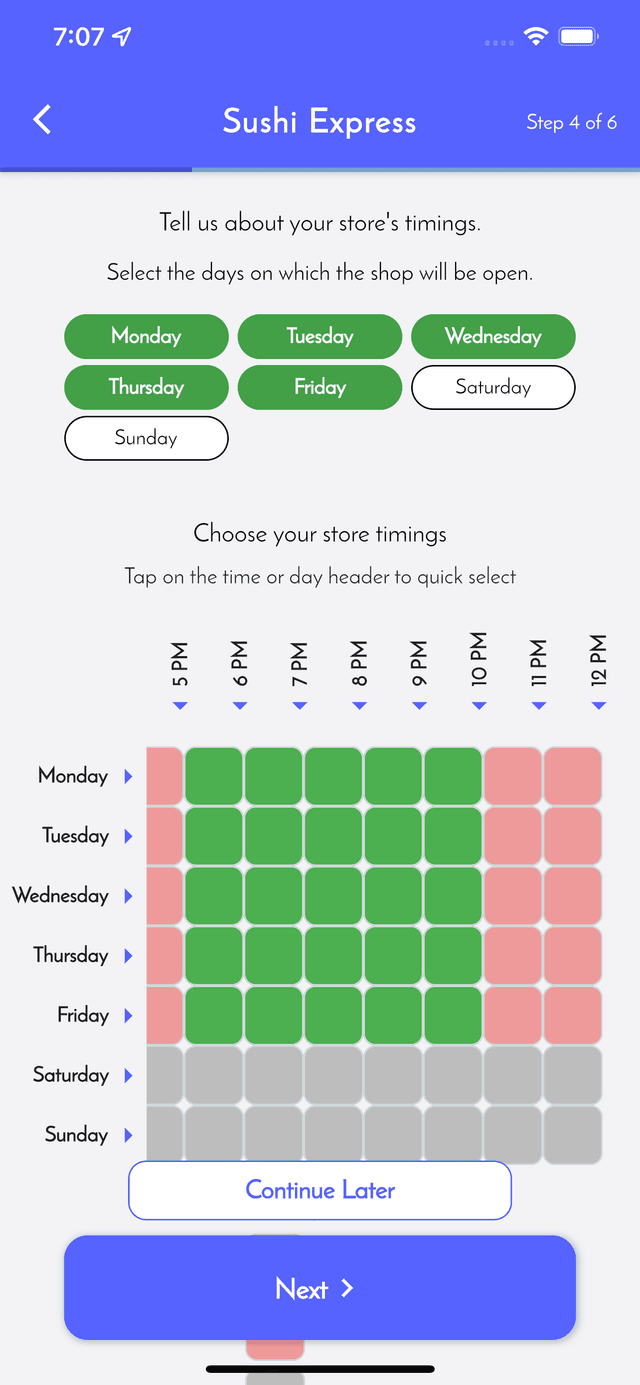Quick select the 7 PM column header

[x=299, y=666]
